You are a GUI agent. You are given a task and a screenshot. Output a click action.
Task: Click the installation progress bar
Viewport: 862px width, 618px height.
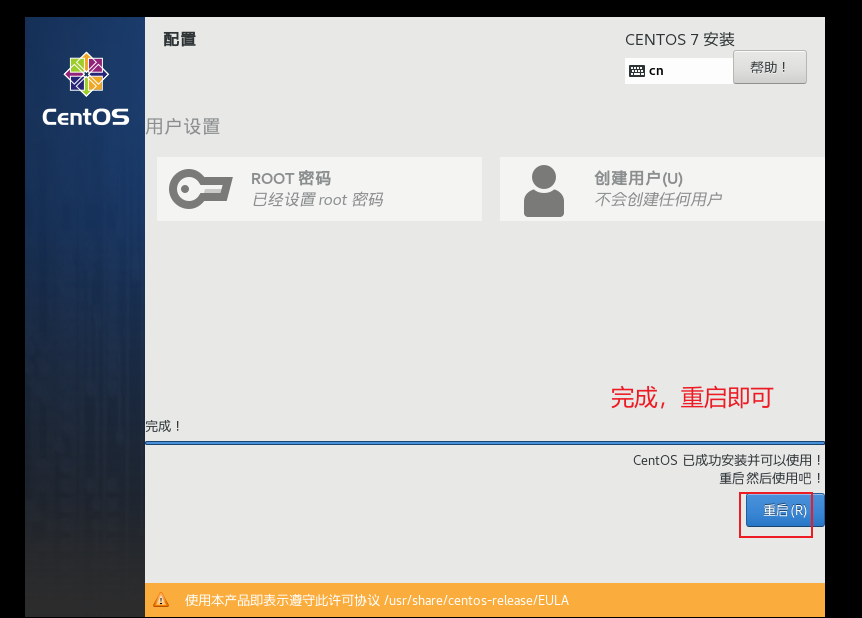click(485, 442)
